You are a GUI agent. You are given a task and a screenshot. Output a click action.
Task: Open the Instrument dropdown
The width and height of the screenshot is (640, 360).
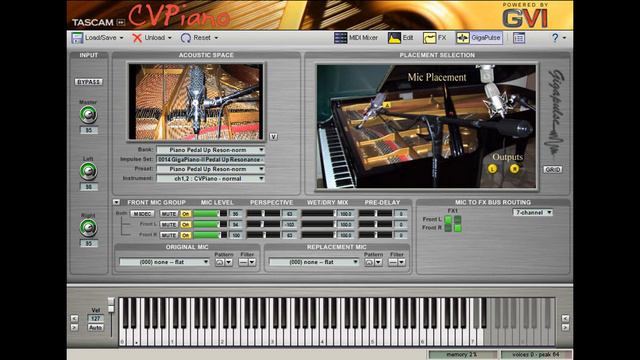coord(211,178)
